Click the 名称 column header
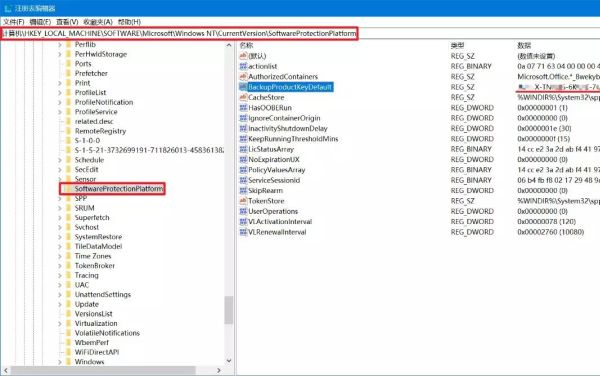This screenshot has width=600, height=376. (246, 46)
